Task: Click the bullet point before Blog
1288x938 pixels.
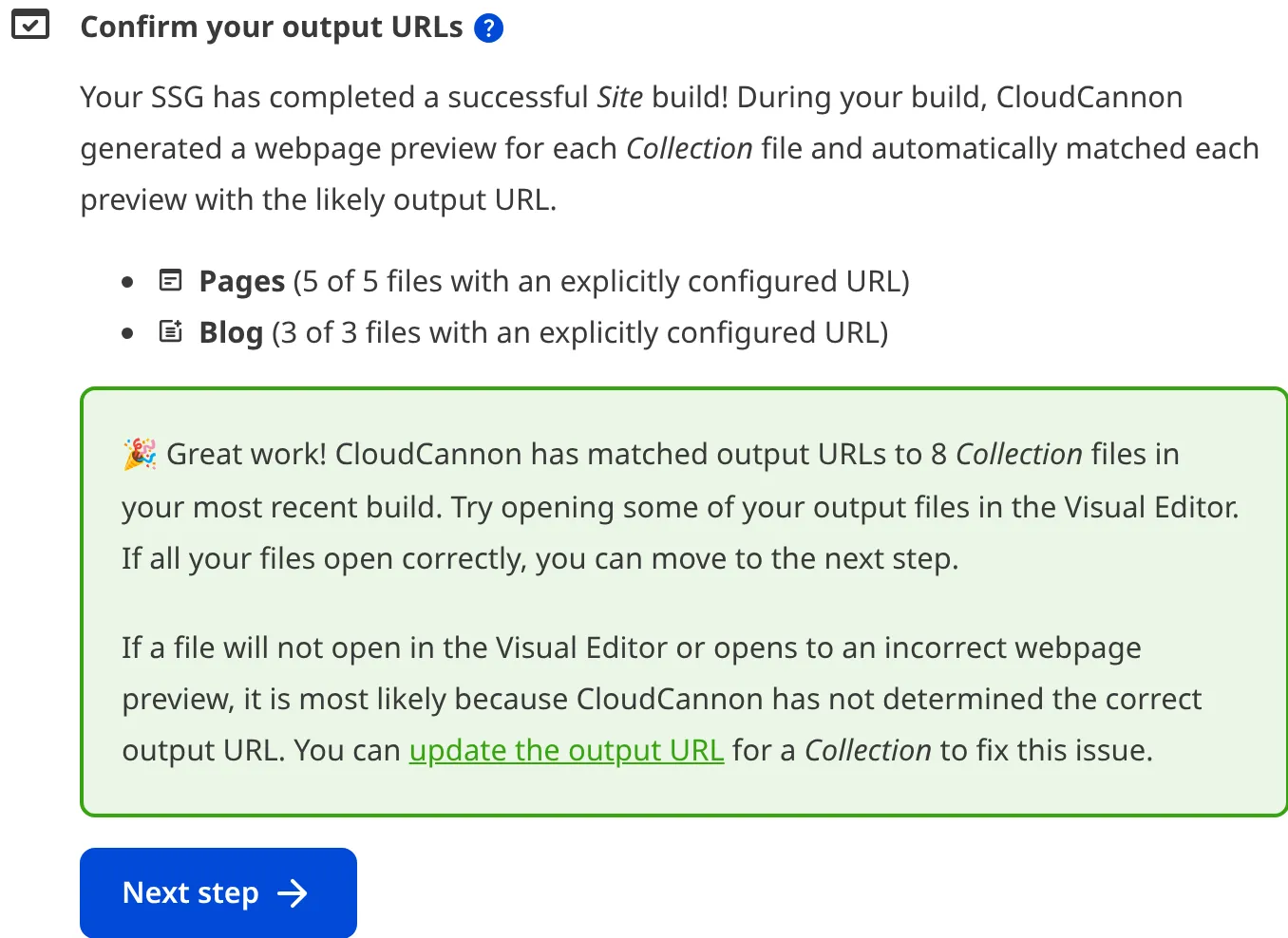Action: pyautogui.click(x=128, y=331)
